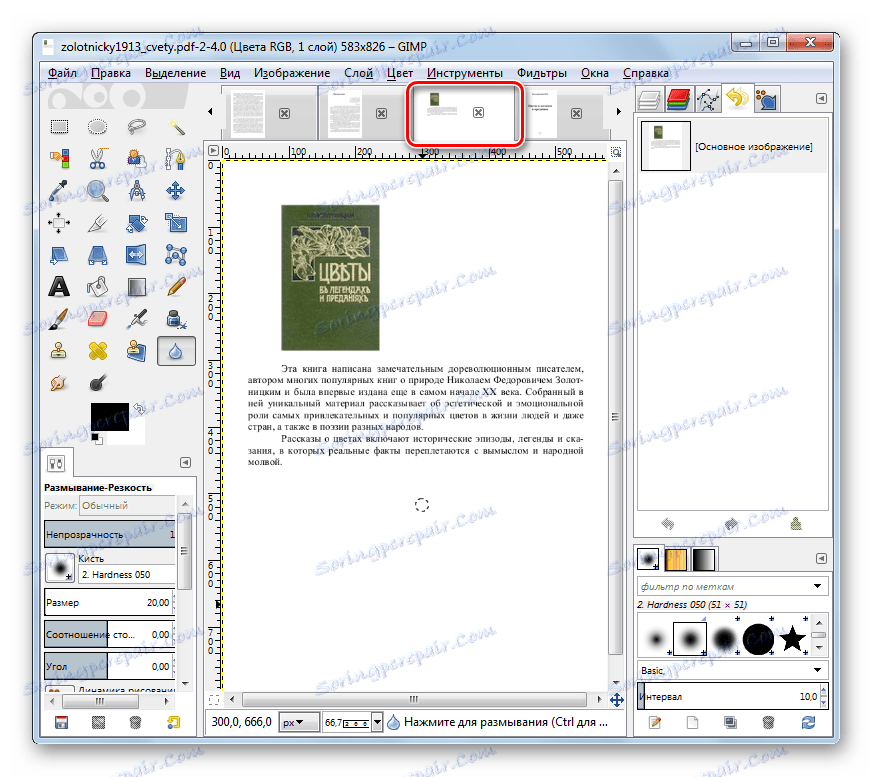This screenshot has width=873, height=777.
Task: Select the Crop tool
Action: [97, 223]
